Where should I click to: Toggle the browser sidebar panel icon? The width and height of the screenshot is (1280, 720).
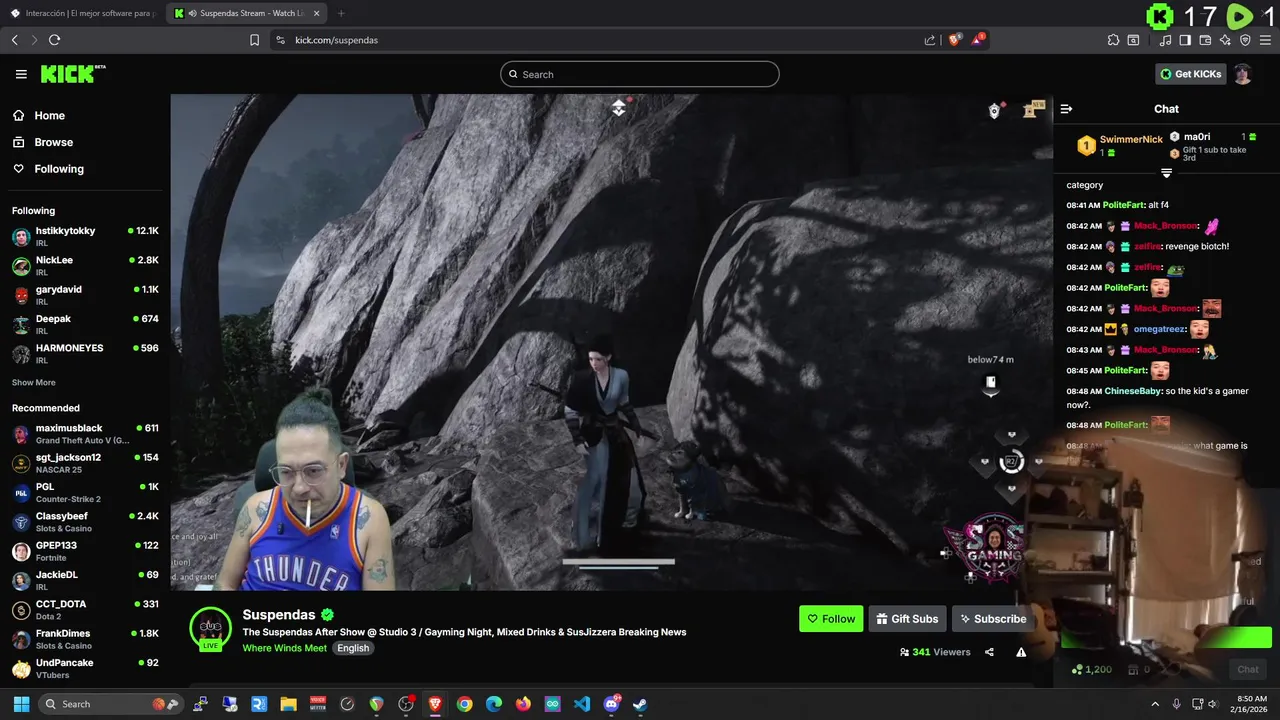(x=1185, y=40)
